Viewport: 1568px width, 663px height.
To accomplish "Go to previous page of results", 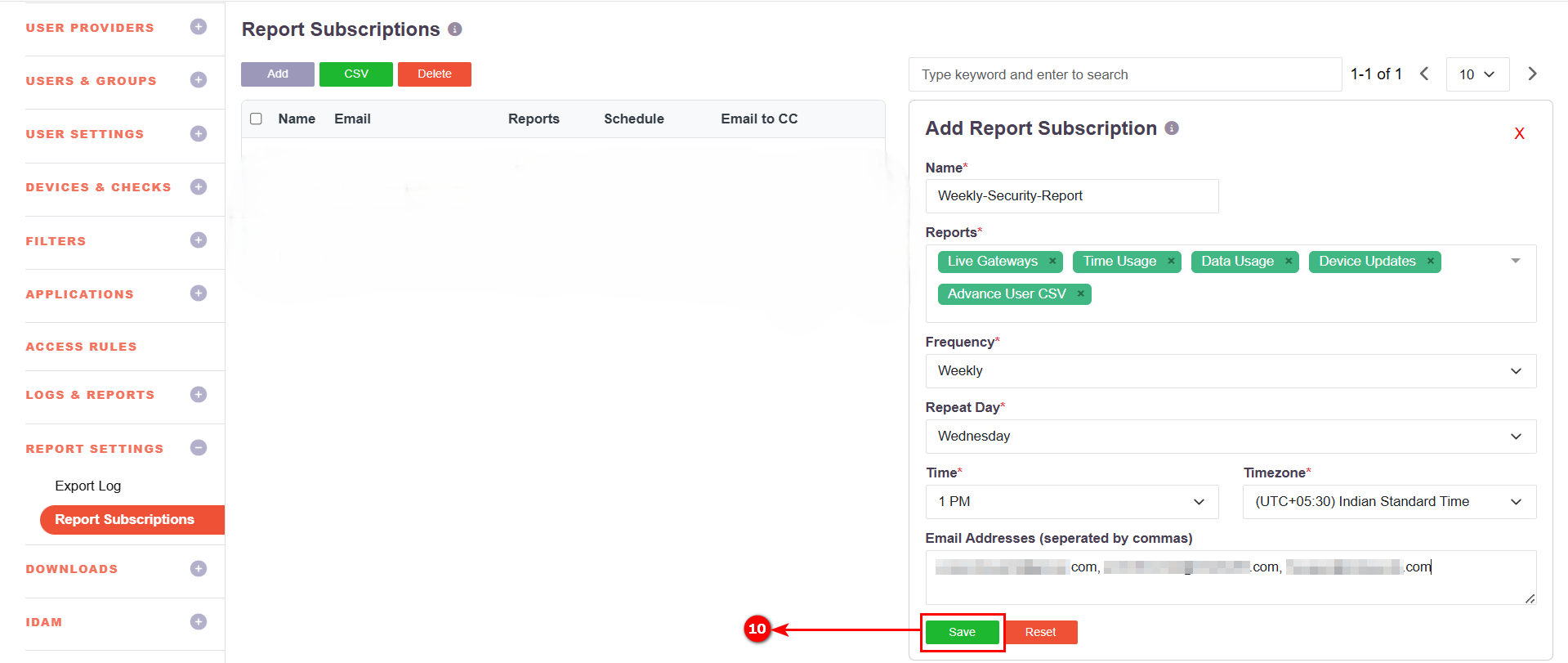I will [x=1424, y=74].
